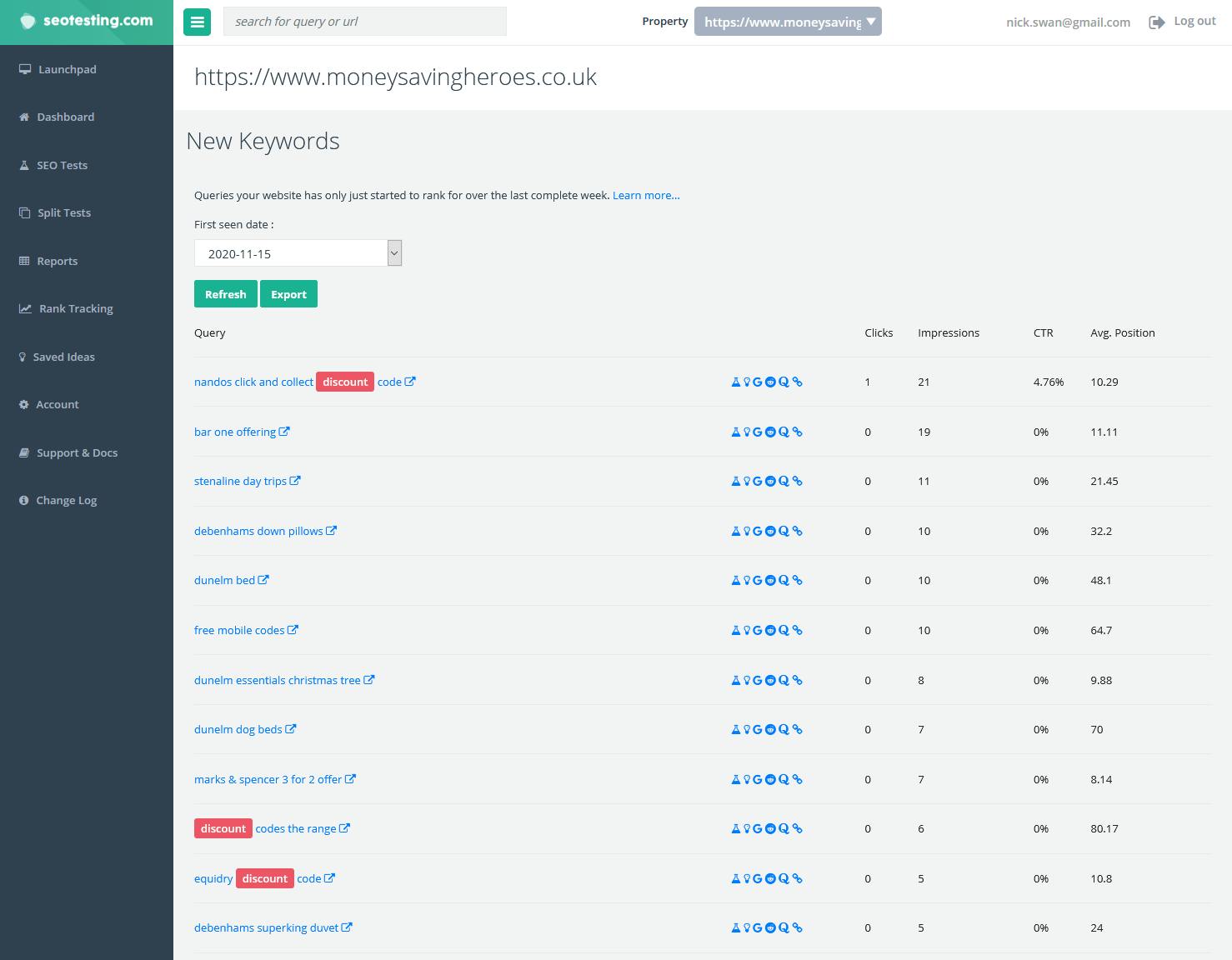Click Google icon for codes the range row
Viewport: 1232px width, 960px height.
(758, 828)
